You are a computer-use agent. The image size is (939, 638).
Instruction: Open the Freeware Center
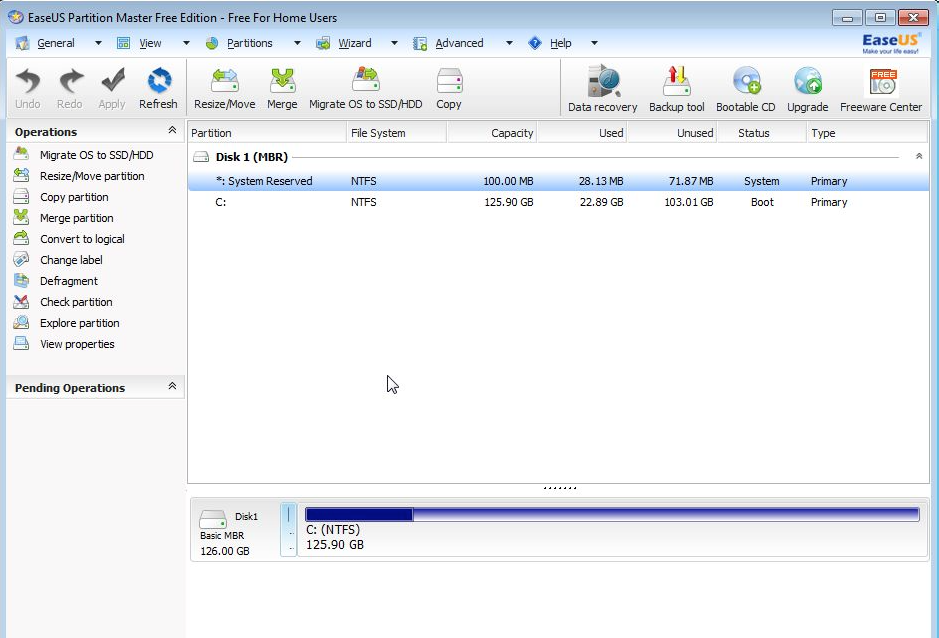(x=881, y=89)
